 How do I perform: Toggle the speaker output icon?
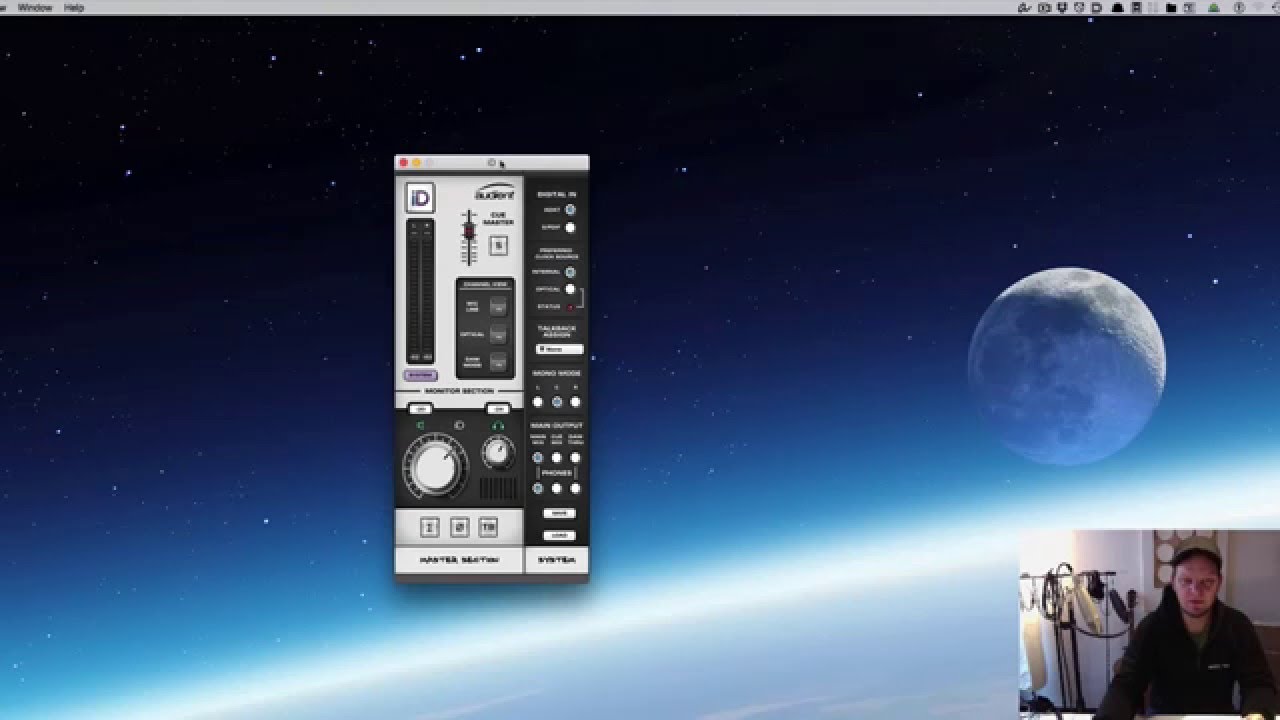(x=421, y=426)
